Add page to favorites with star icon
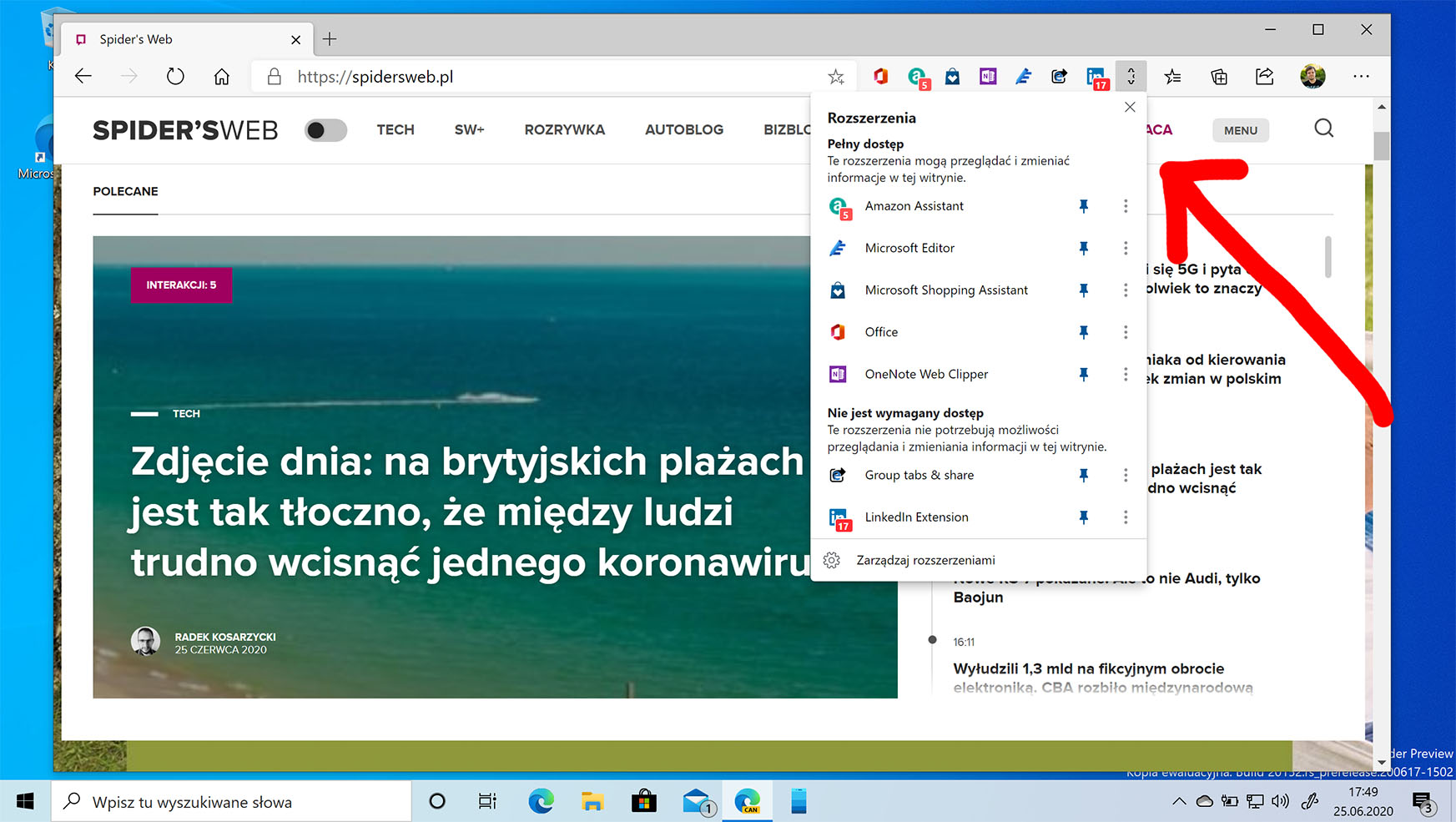Screen dimensions: 1456x822 point(835,77)
